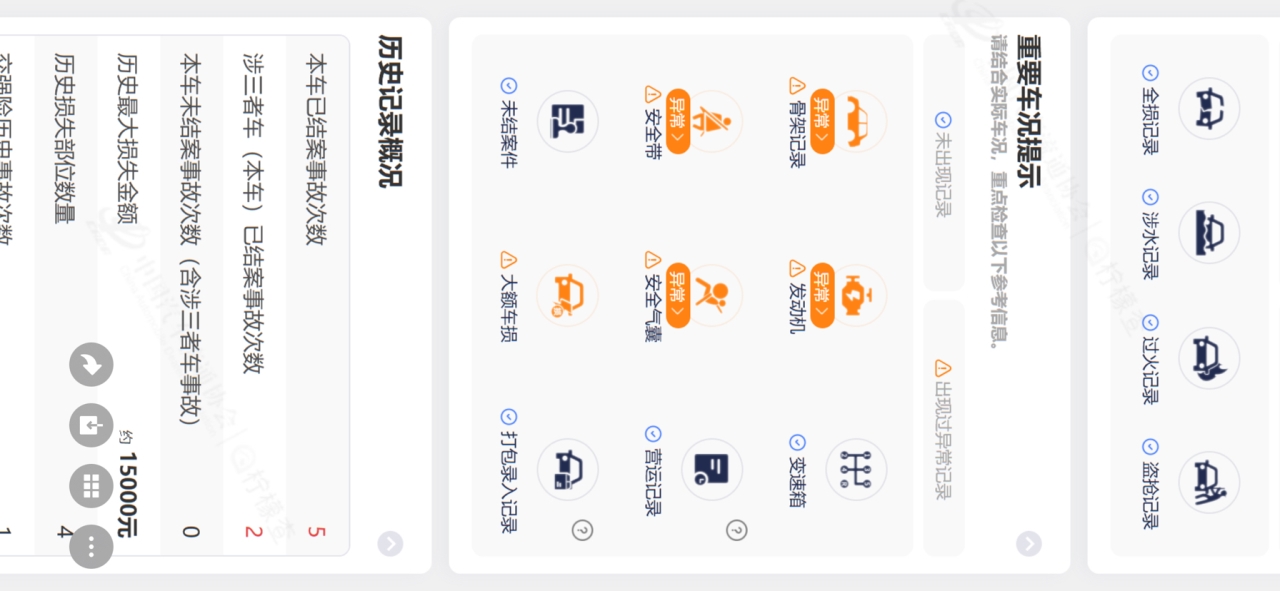This screenshot has width=1280, height=591.
Task: Open the 变速箱 gearbox icon
Action: (x=856, y=469)
